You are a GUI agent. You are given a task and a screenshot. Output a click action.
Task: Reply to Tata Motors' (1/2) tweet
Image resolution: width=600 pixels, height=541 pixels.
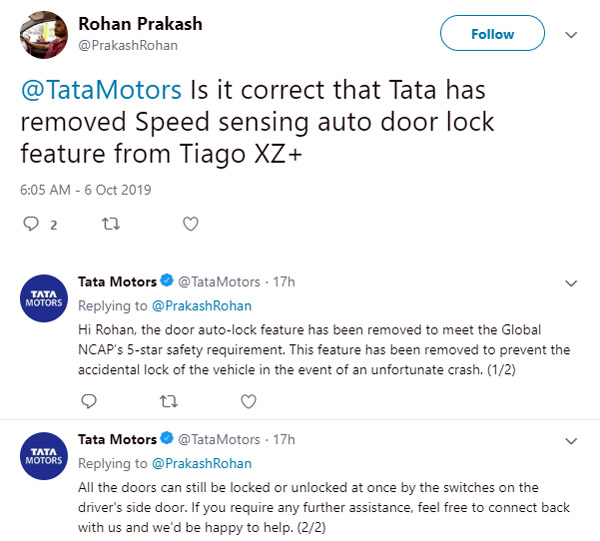87,401
